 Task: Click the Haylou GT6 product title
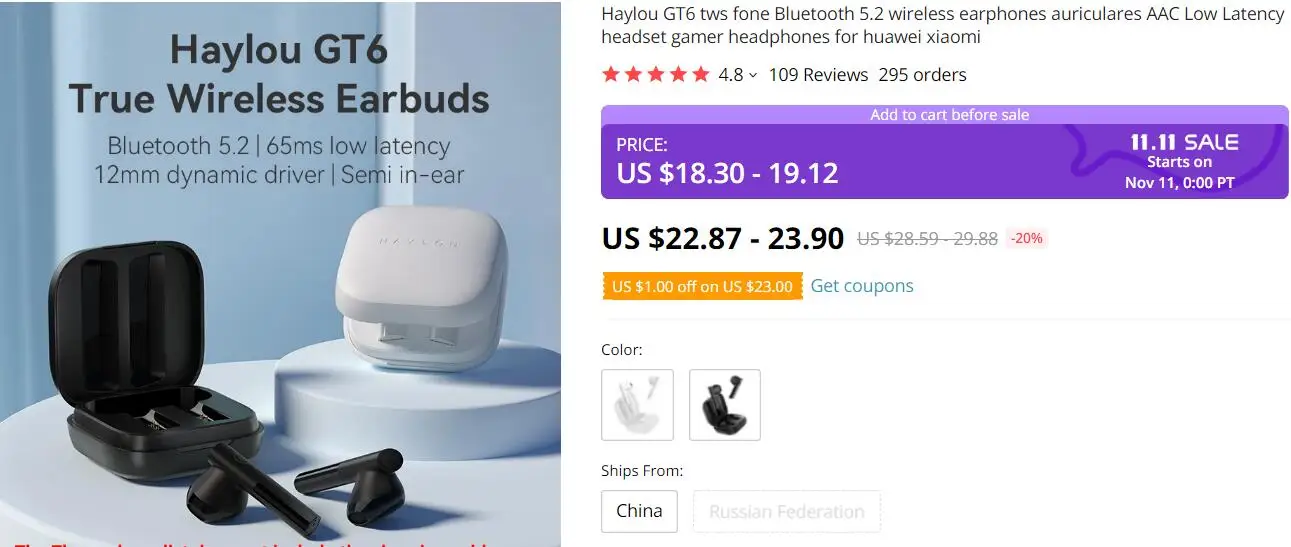[942, 26]
